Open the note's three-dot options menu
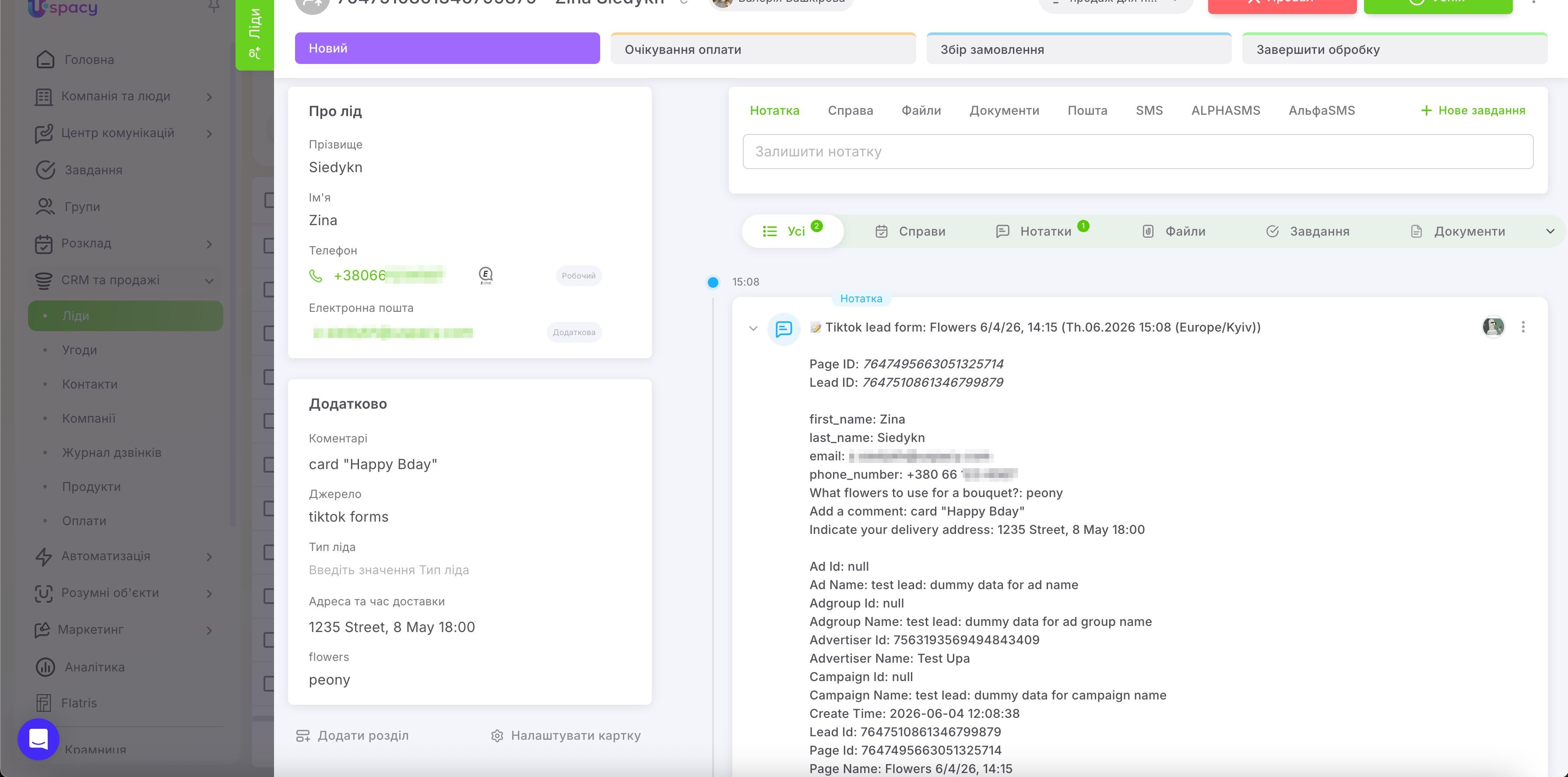 tap(1523, 327)
